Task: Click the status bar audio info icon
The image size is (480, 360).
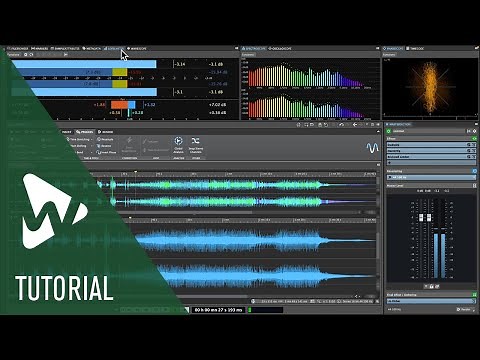Action: [x=253, y=301]
